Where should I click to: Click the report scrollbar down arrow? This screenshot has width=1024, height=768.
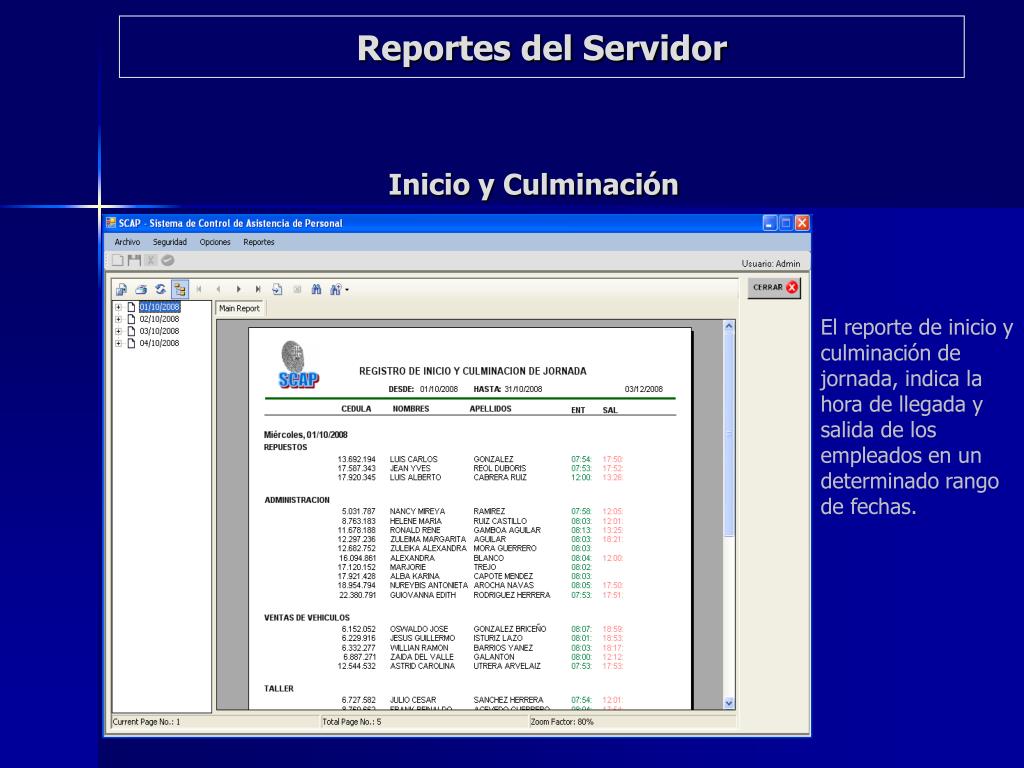point(729,703)
